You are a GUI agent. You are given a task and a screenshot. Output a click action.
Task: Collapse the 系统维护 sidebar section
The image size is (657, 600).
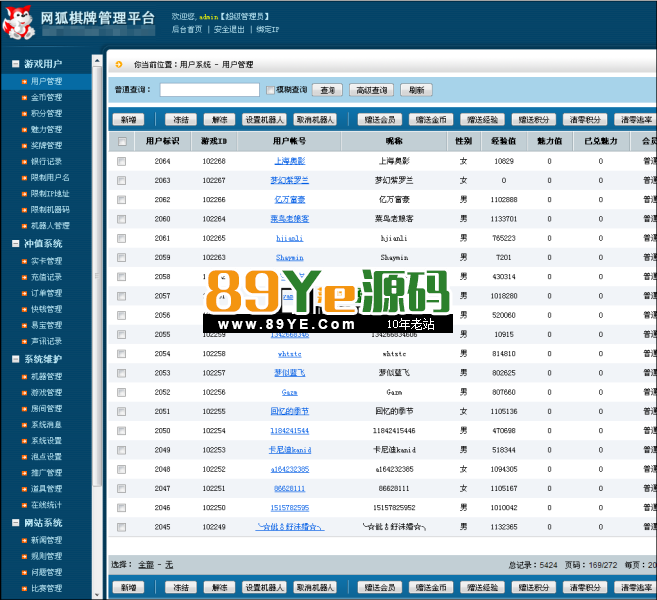[x=15, y=359]
